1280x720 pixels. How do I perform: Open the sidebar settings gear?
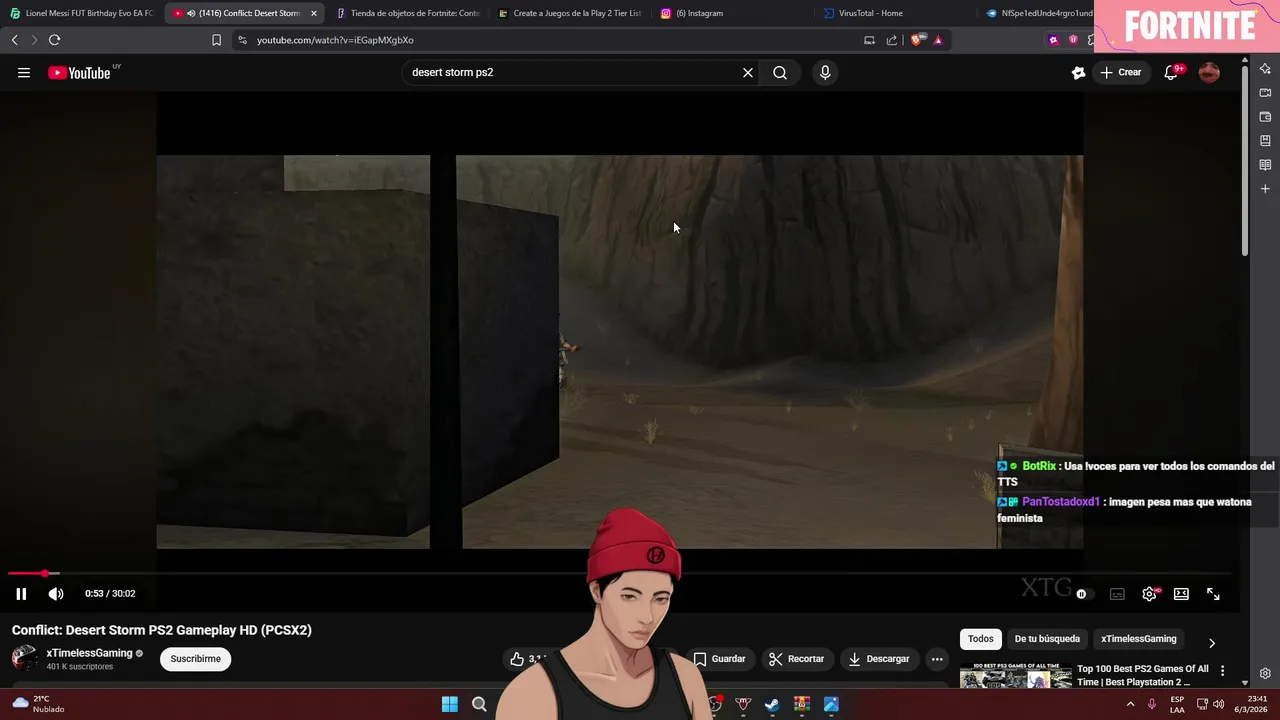click(1265, 674)
